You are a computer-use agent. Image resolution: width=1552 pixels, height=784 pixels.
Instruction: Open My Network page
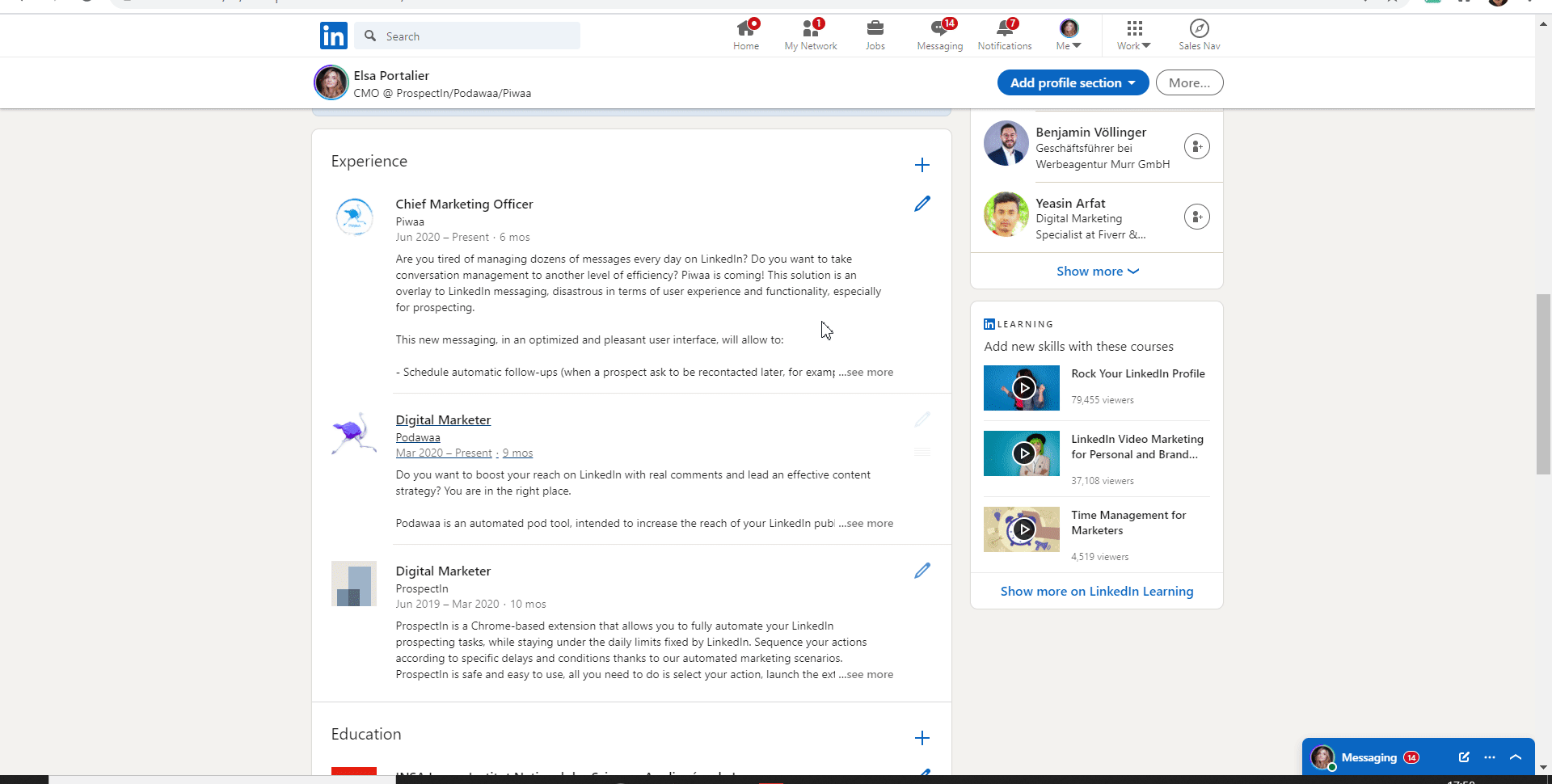pyautogui.click(x=811, y=36)
